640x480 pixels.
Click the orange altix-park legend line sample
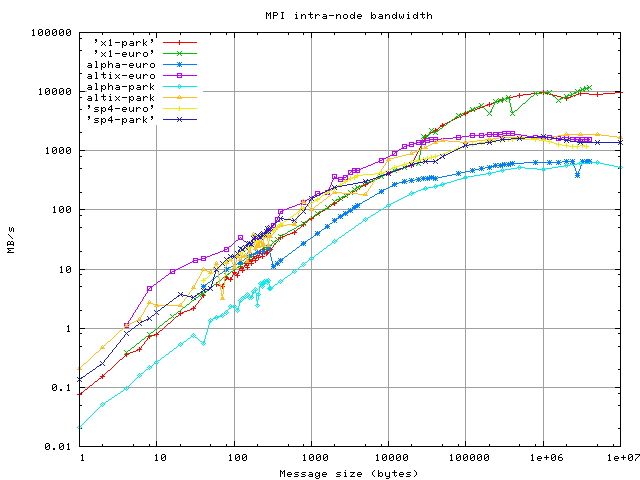[180, 98]
